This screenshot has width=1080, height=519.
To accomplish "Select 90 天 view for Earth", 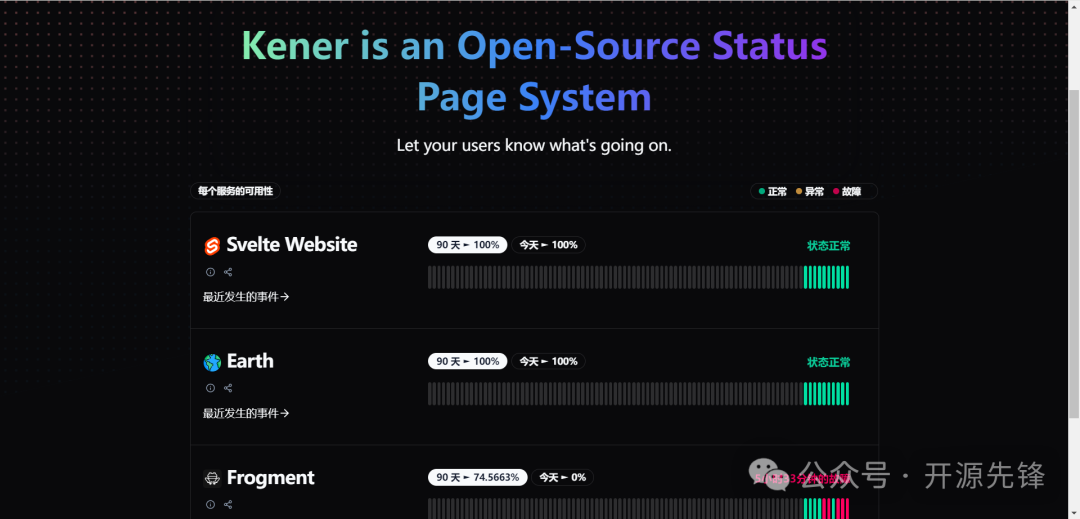I will point(467,361).
